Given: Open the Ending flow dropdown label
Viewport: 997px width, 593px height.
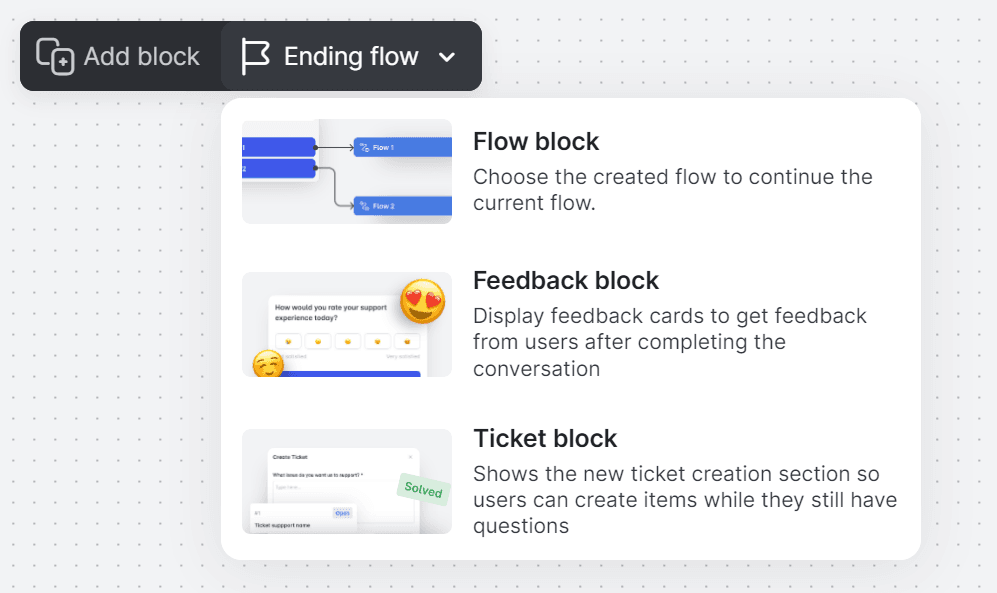Looking at the screenshot, I should [351, 57].
